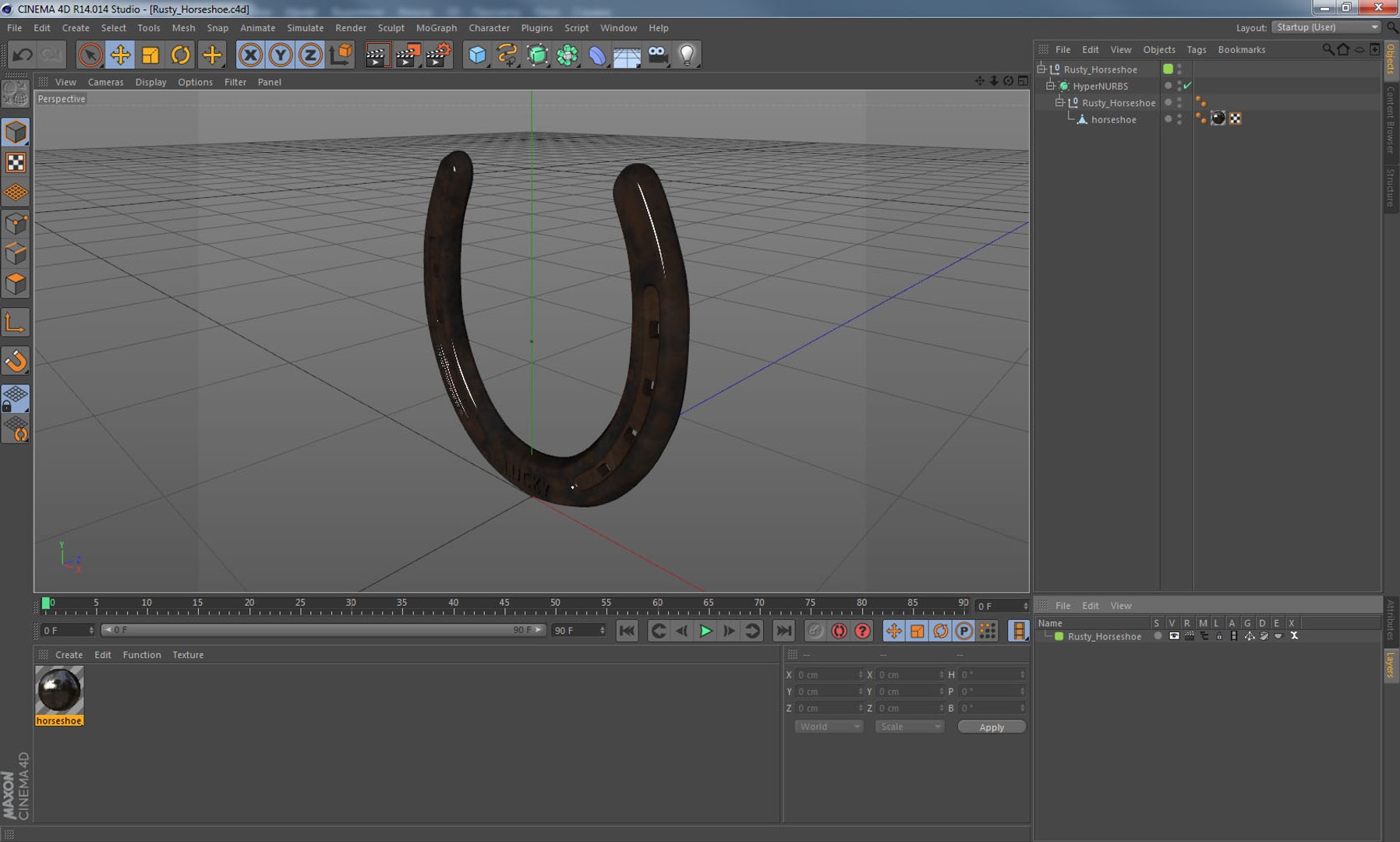Go to start of animation
This screenshot has height=842, width=1400.
click(x=627, y=631)
